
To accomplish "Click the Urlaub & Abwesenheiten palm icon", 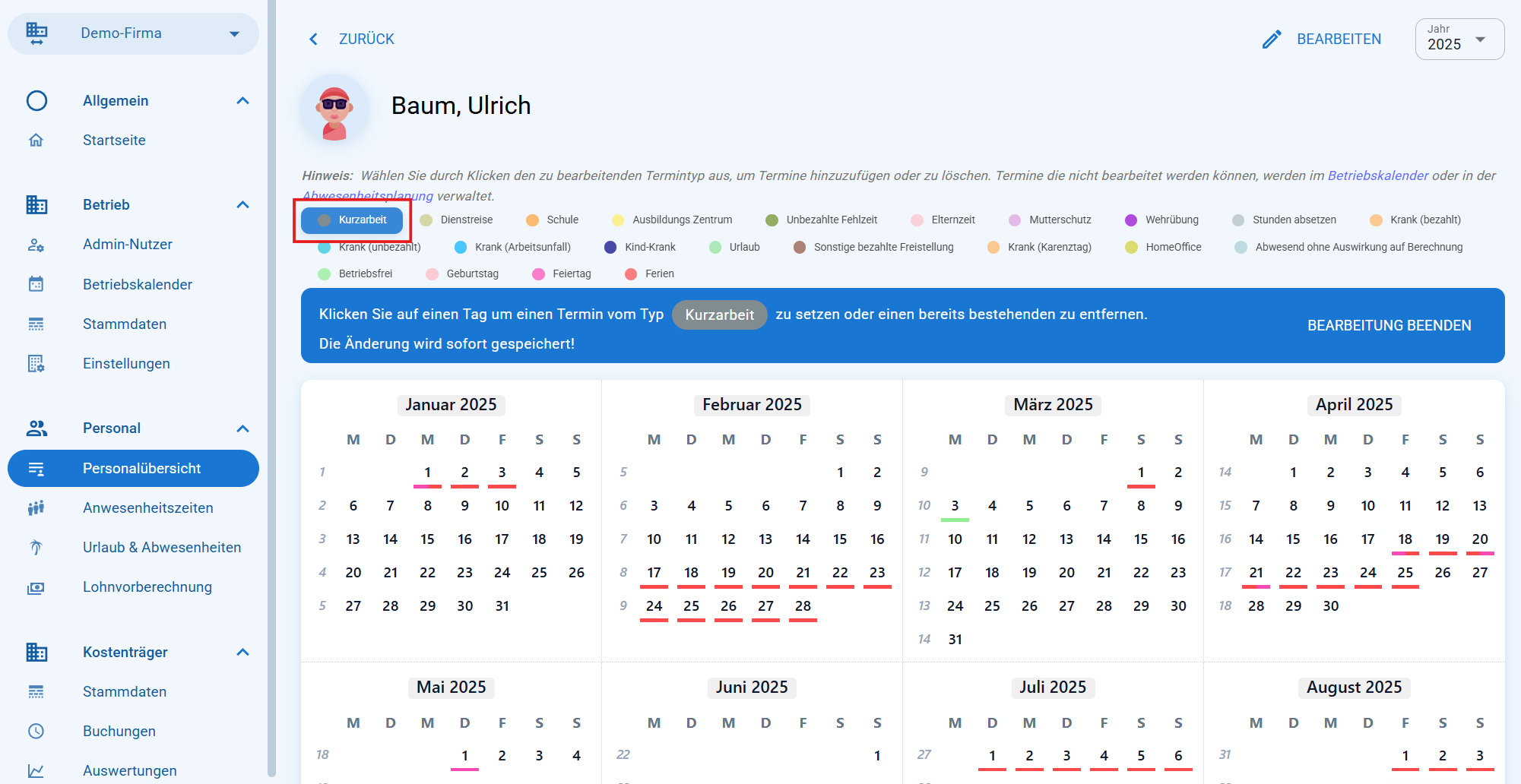I will (x=36, y=548).
